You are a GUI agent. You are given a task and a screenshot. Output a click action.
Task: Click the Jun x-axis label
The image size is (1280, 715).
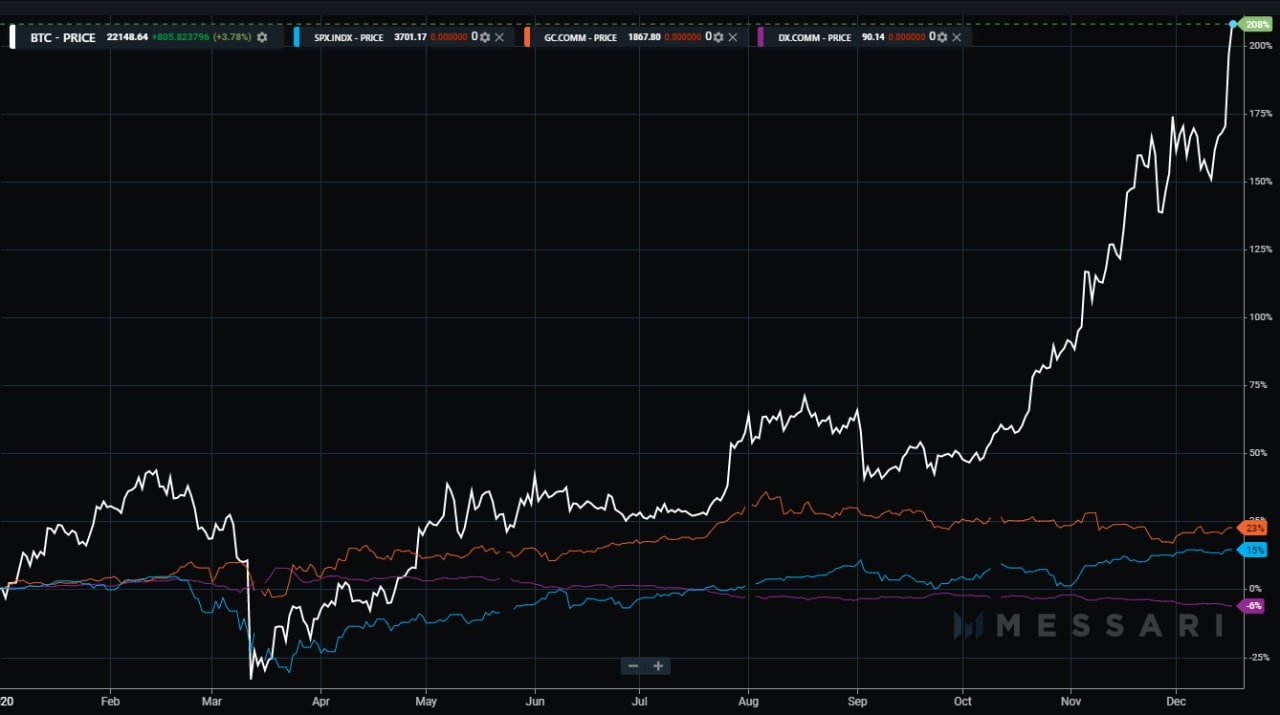(535, 701)
